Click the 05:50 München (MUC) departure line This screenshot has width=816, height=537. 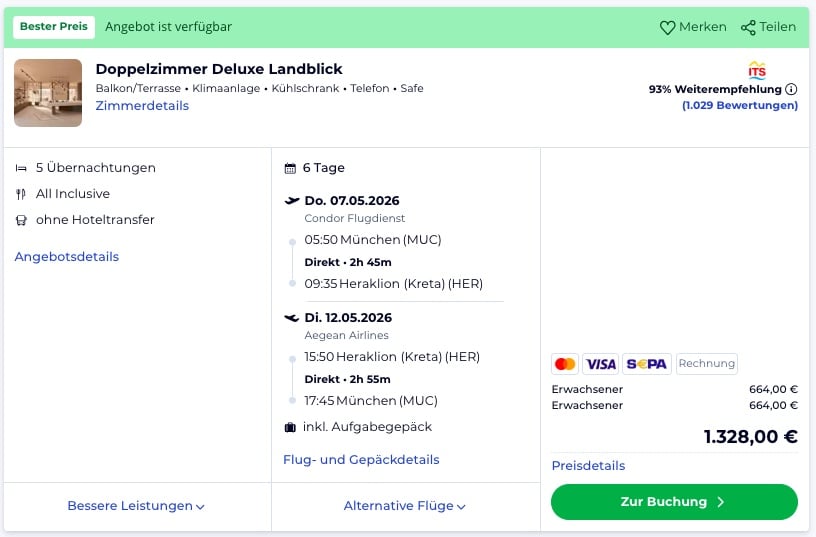click(x=373, y=240)
